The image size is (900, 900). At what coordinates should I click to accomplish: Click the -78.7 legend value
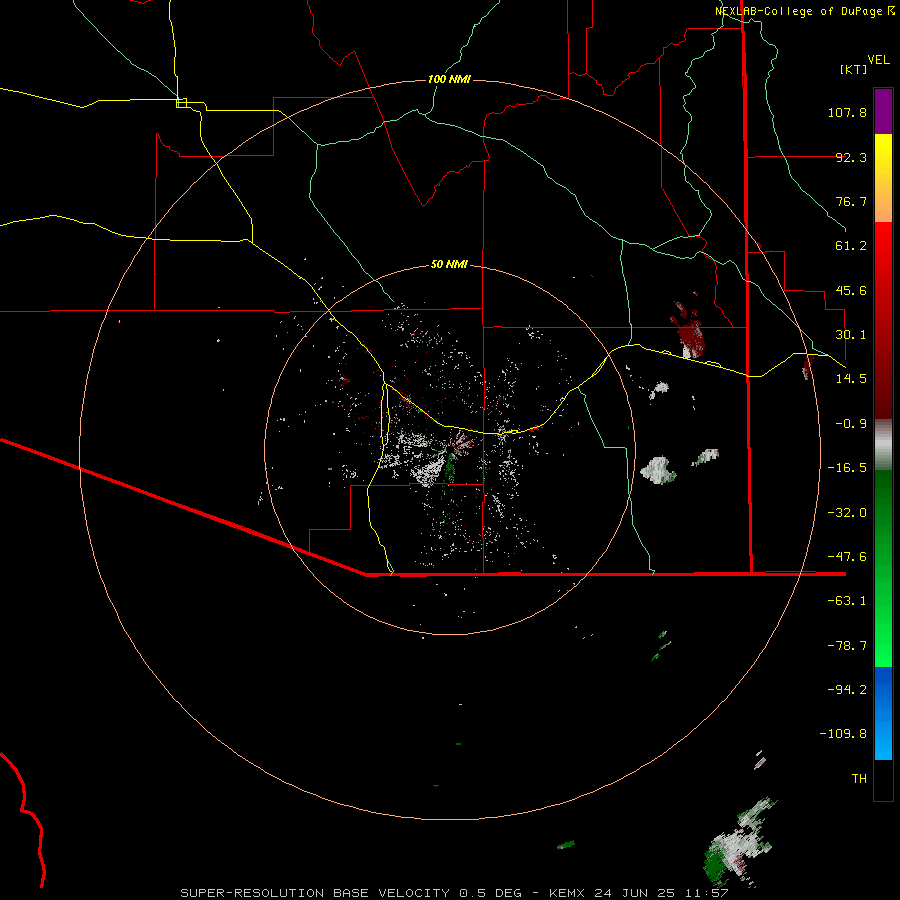coord(847,646)
